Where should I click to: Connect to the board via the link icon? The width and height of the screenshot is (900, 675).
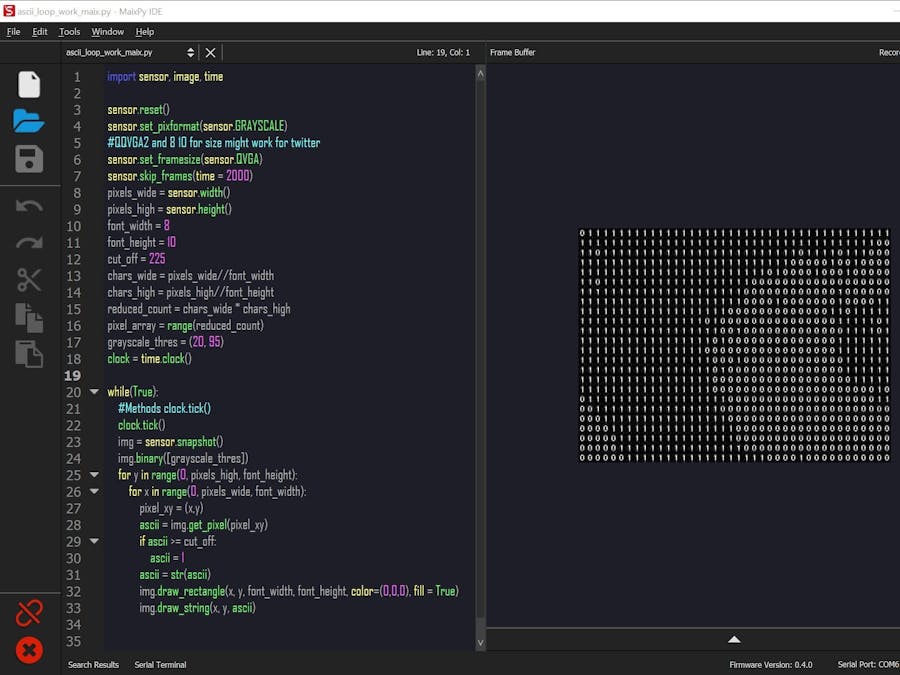(29, 610)
